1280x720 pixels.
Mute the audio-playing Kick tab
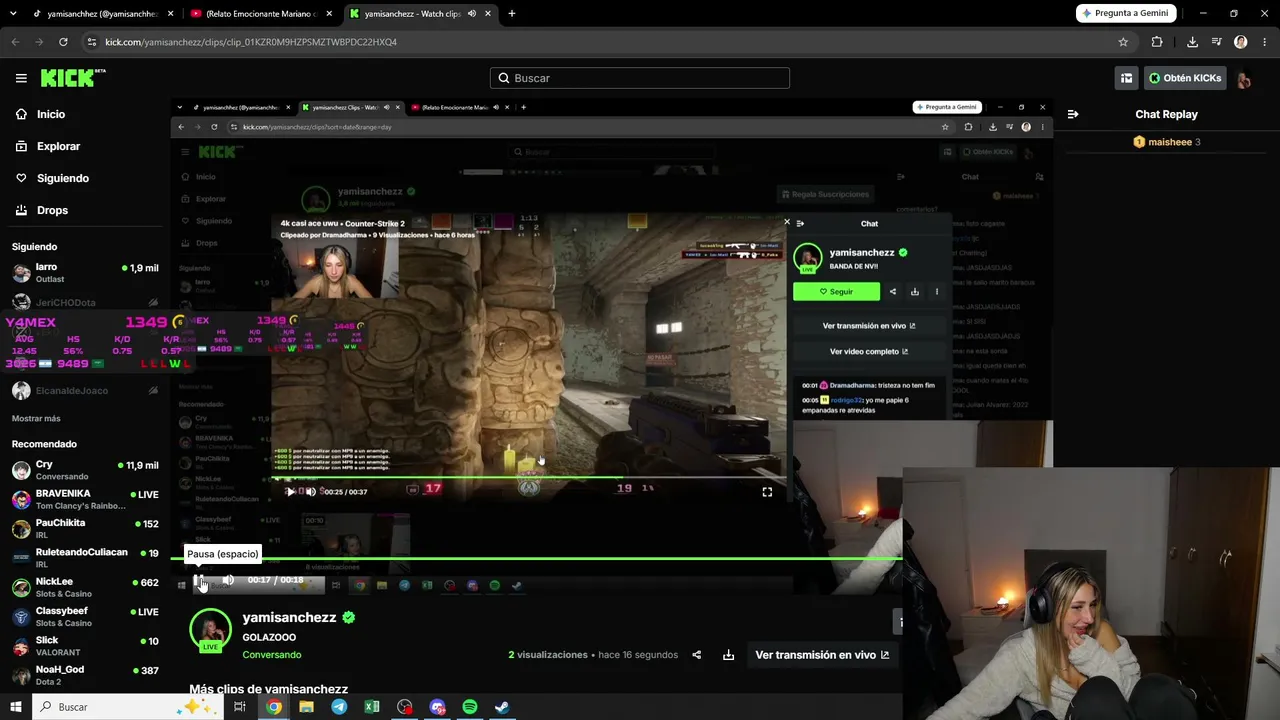[x=471, y=14]
